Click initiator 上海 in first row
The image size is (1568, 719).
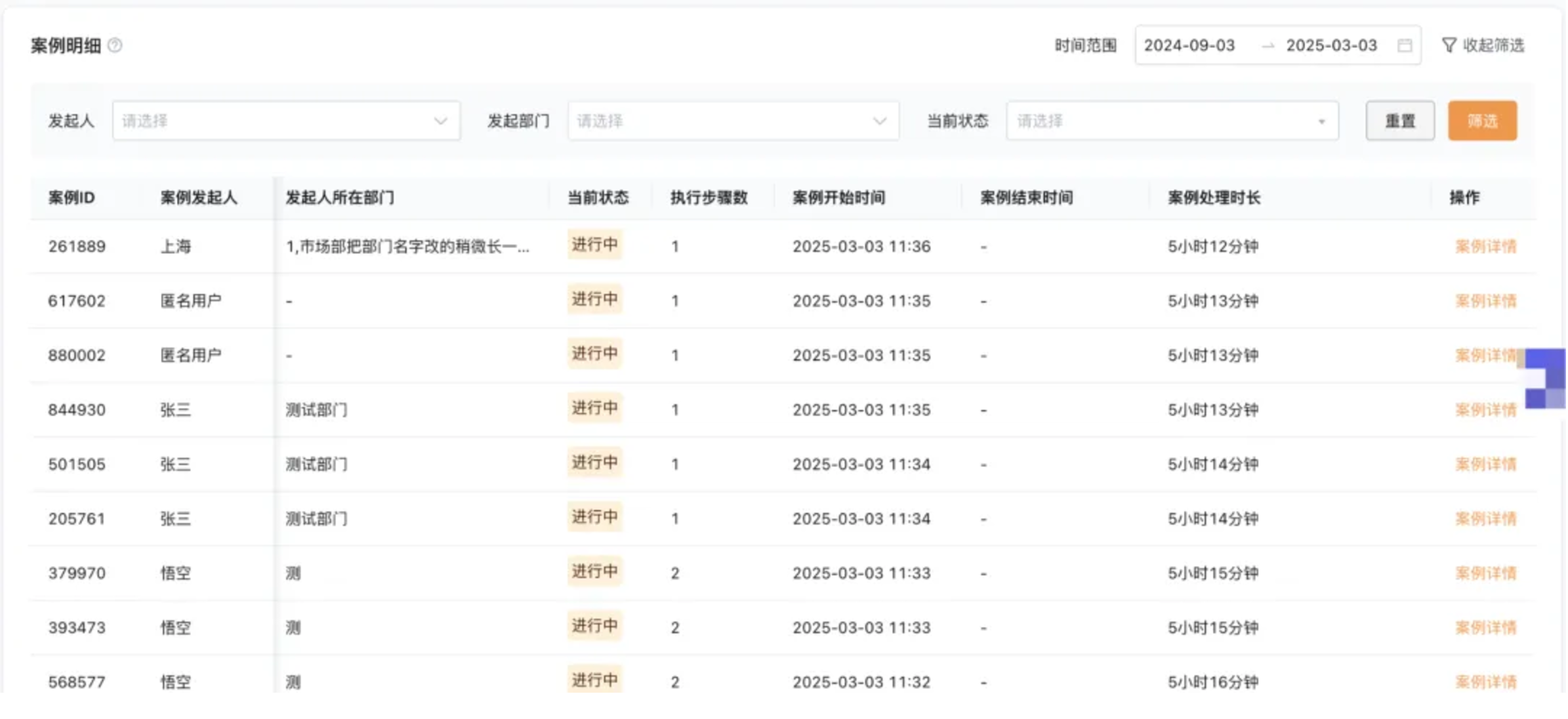coord(176,247)
